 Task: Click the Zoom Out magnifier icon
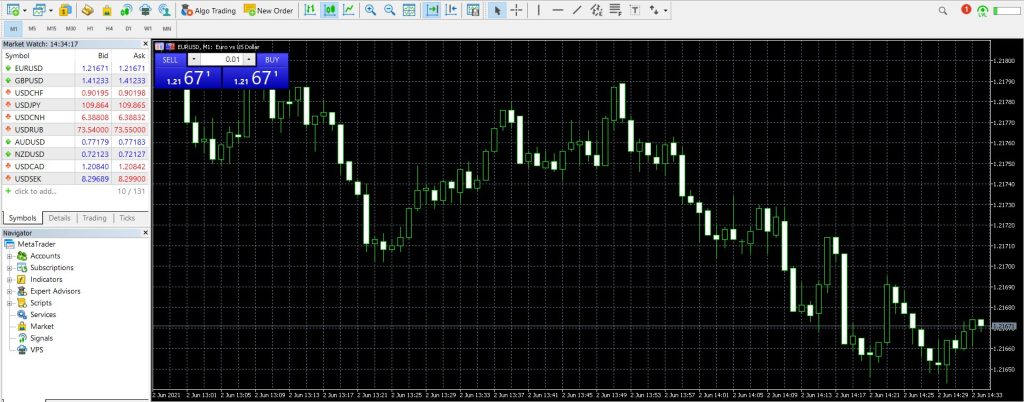389,10
